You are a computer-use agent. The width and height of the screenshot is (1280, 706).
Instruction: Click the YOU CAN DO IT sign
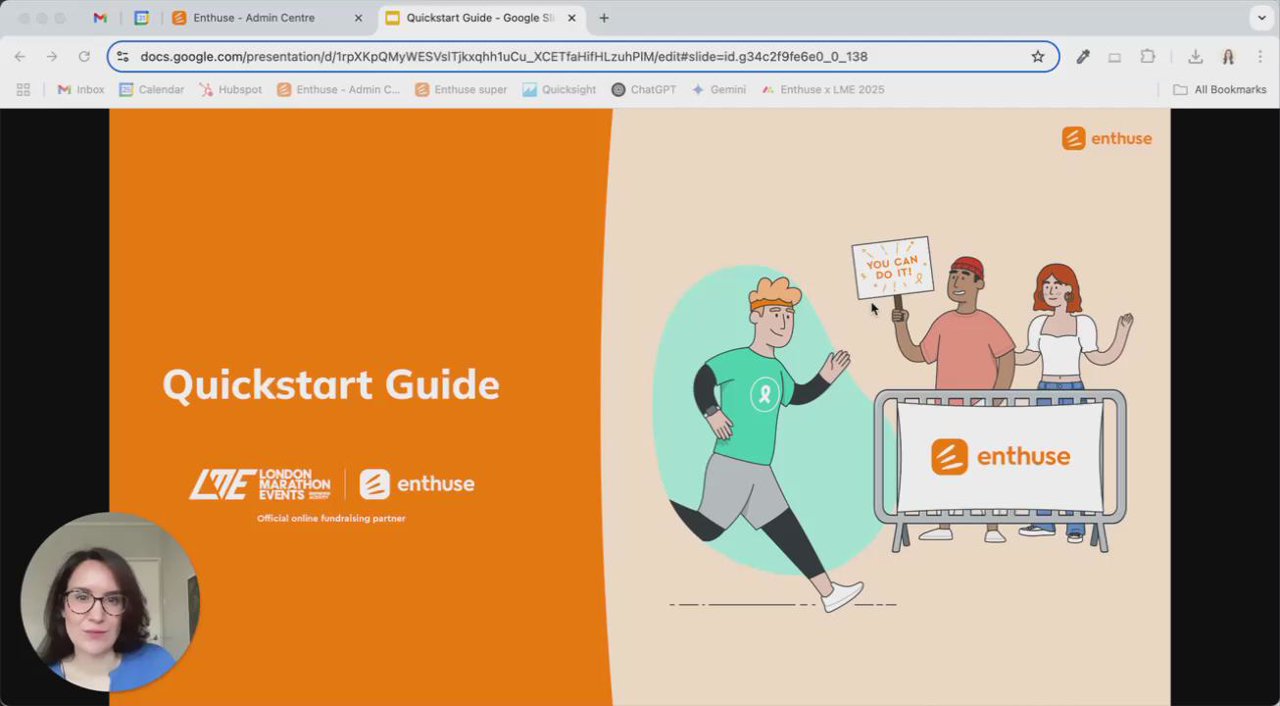tap(892, 267)
